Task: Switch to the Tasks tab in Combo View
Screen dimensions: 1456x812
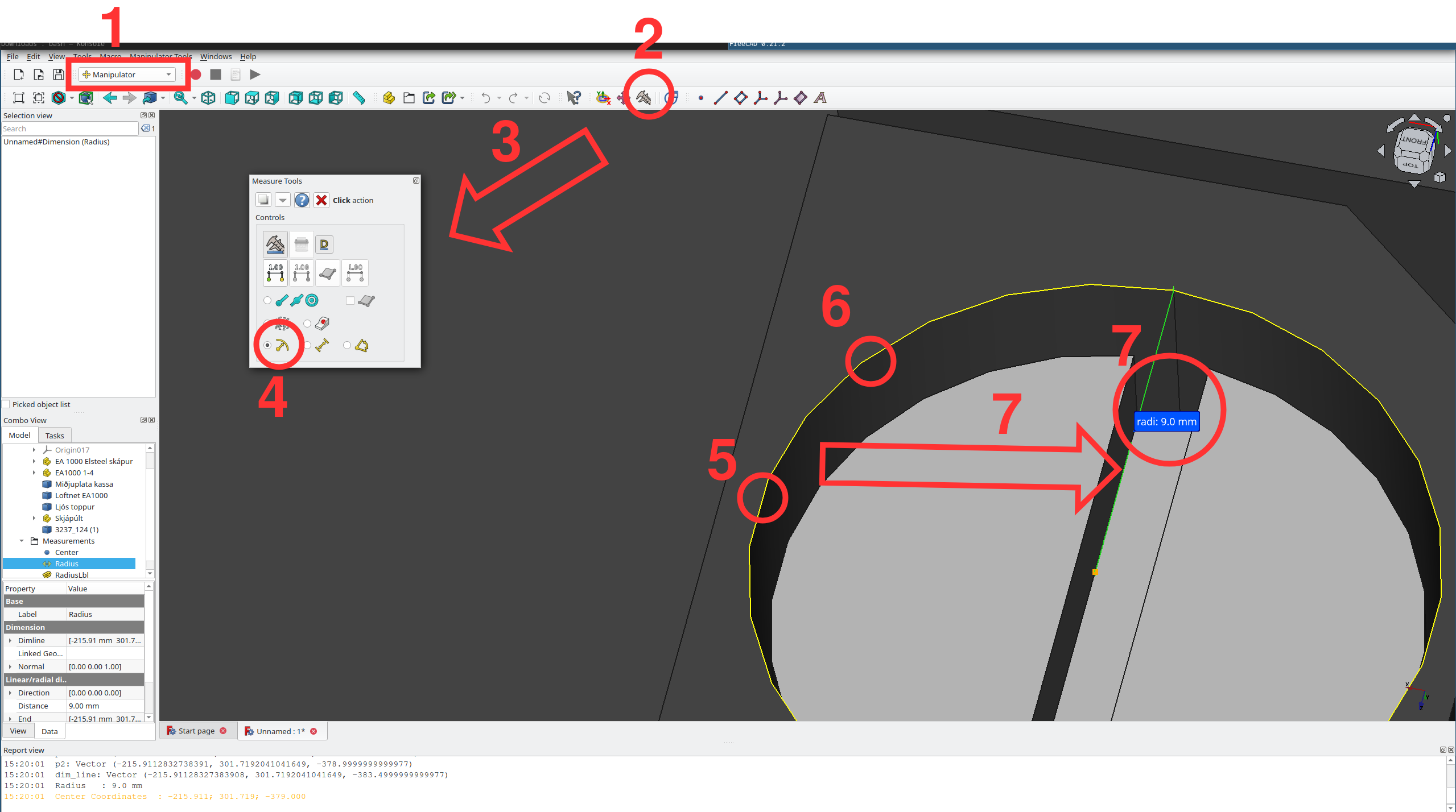Action: point(55,435)
